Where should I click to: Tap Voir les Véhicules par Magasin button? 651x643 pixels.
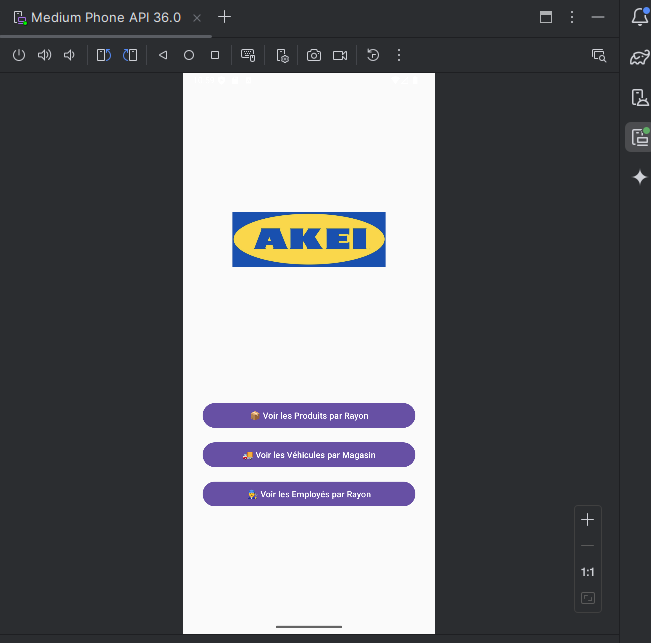309,455
